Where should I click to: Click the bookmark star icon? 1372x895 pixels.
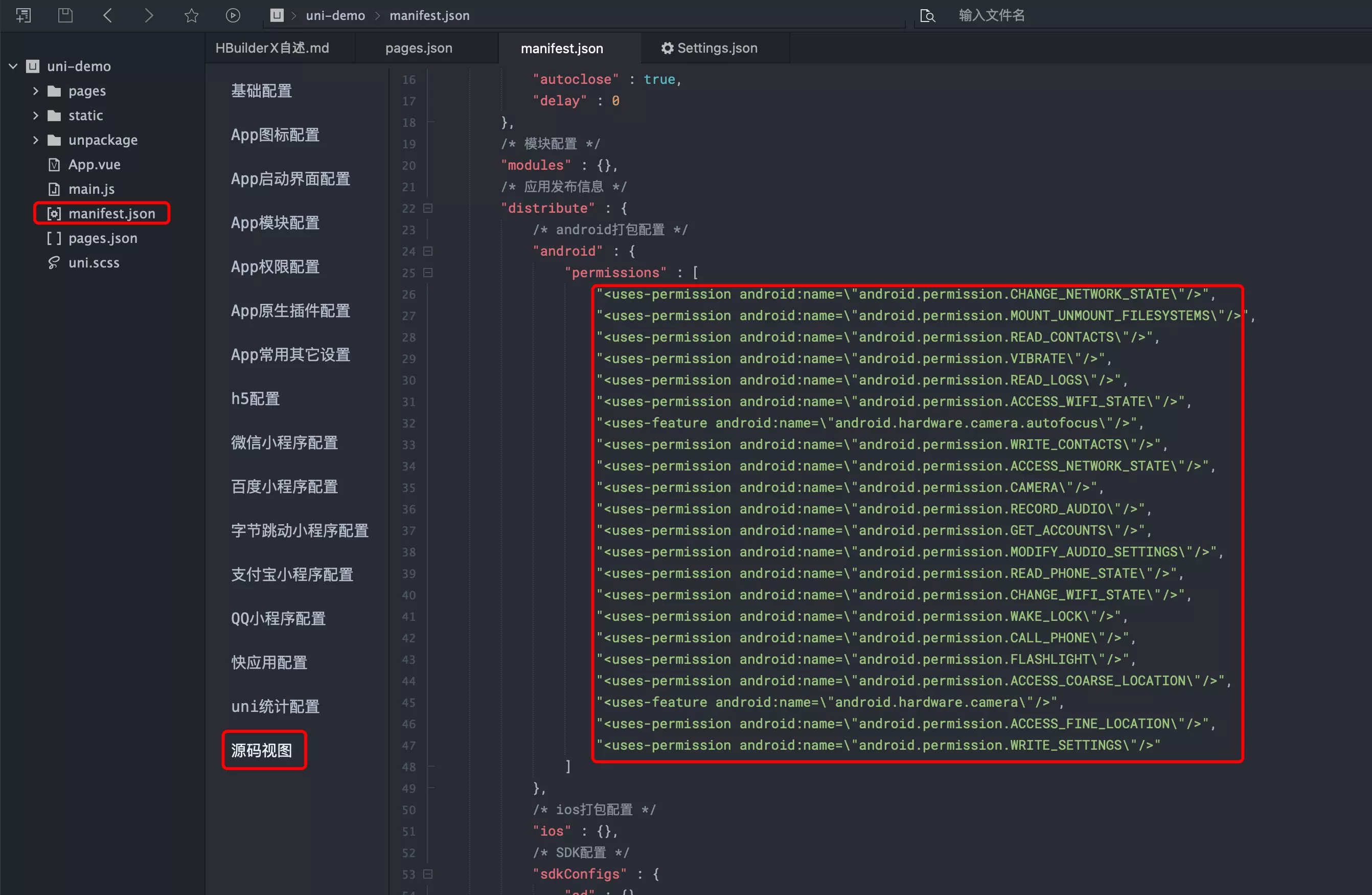point(191,15)
